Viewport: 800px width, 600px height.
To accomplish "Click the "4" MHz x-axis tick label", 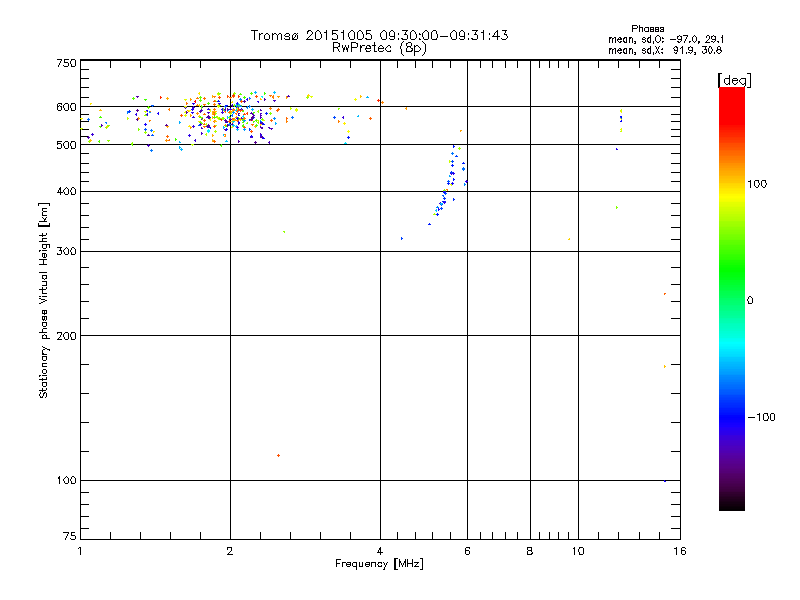I will click(380, 551).
